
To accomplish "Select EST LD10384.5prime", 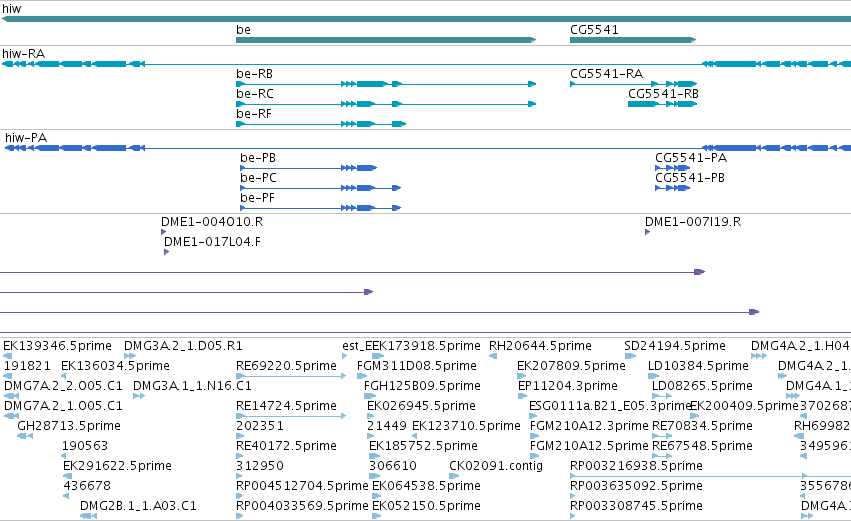I will coord(698,366).
